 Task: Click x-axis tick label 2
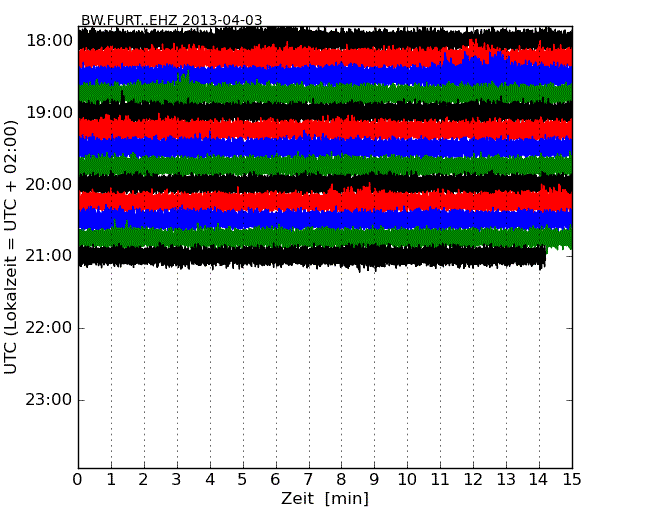[x=144, y=480]
